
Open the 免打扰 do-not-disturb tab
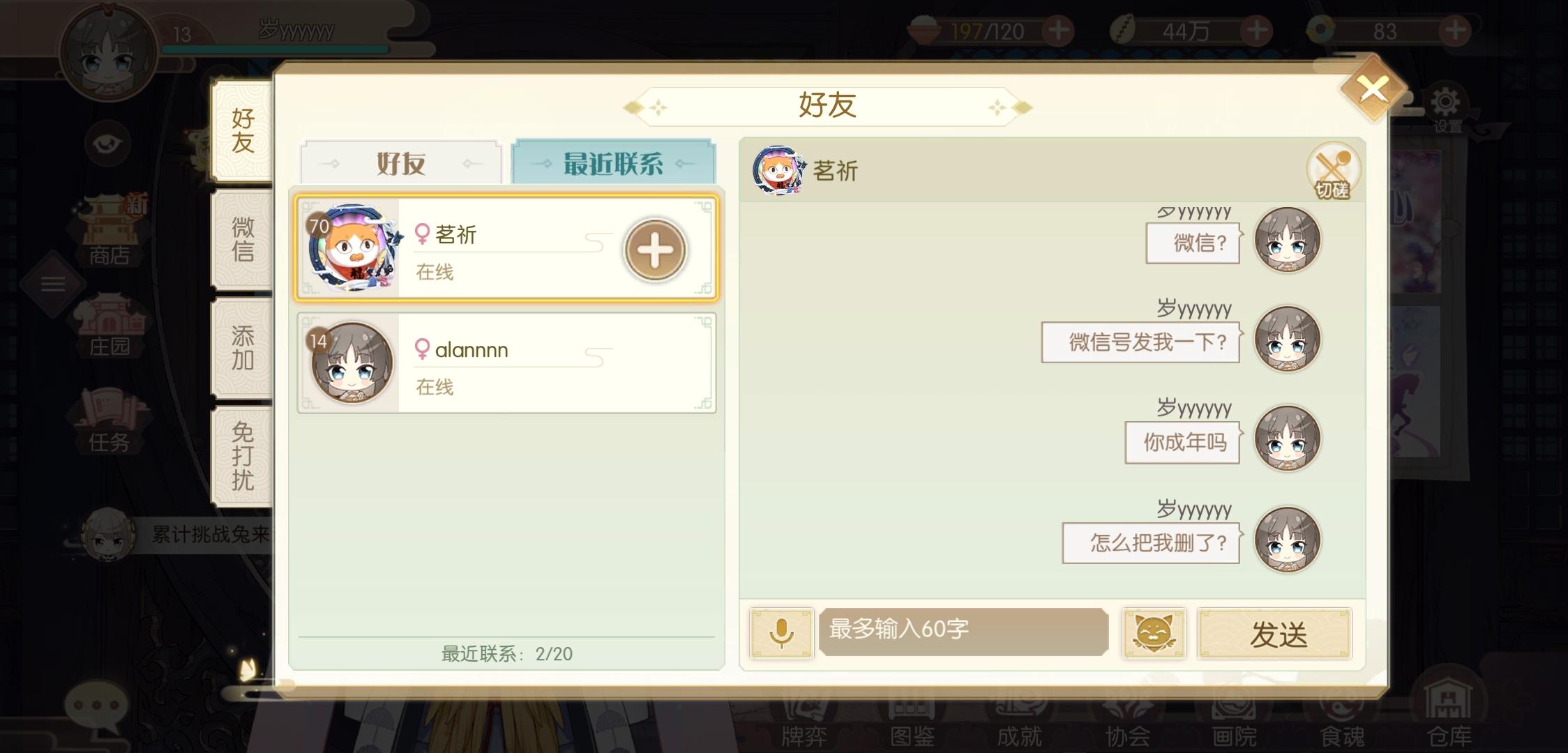tap(243, 456)
